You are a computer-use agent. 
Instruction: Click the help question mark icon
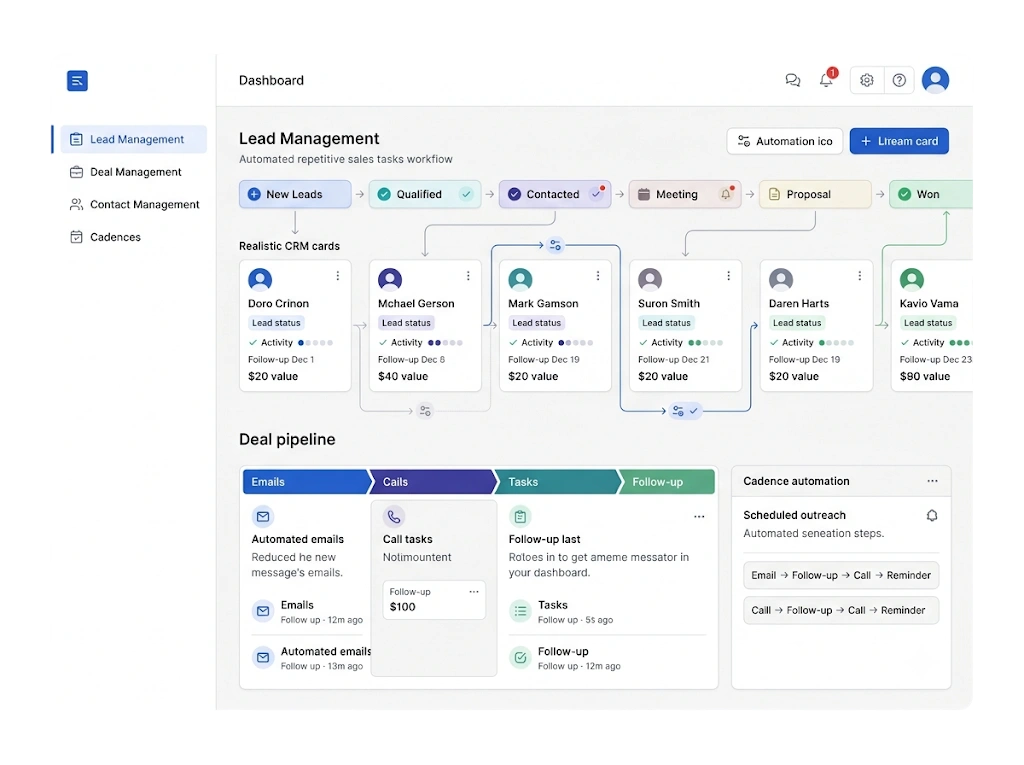coord(899,80)
